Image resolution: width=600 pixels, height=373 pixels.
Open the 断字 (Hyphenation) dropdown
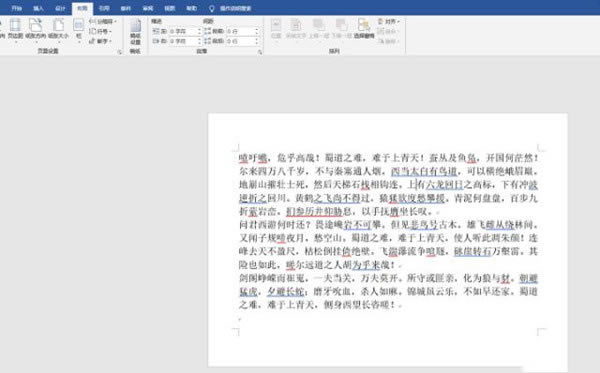[x=100, y=41]
